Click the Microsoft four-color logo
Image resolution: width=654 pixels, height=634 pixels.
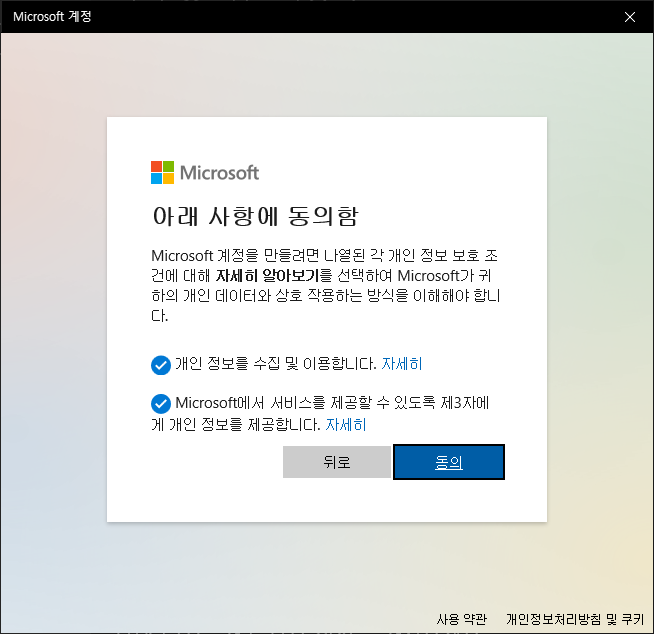[x=162, y=172]
